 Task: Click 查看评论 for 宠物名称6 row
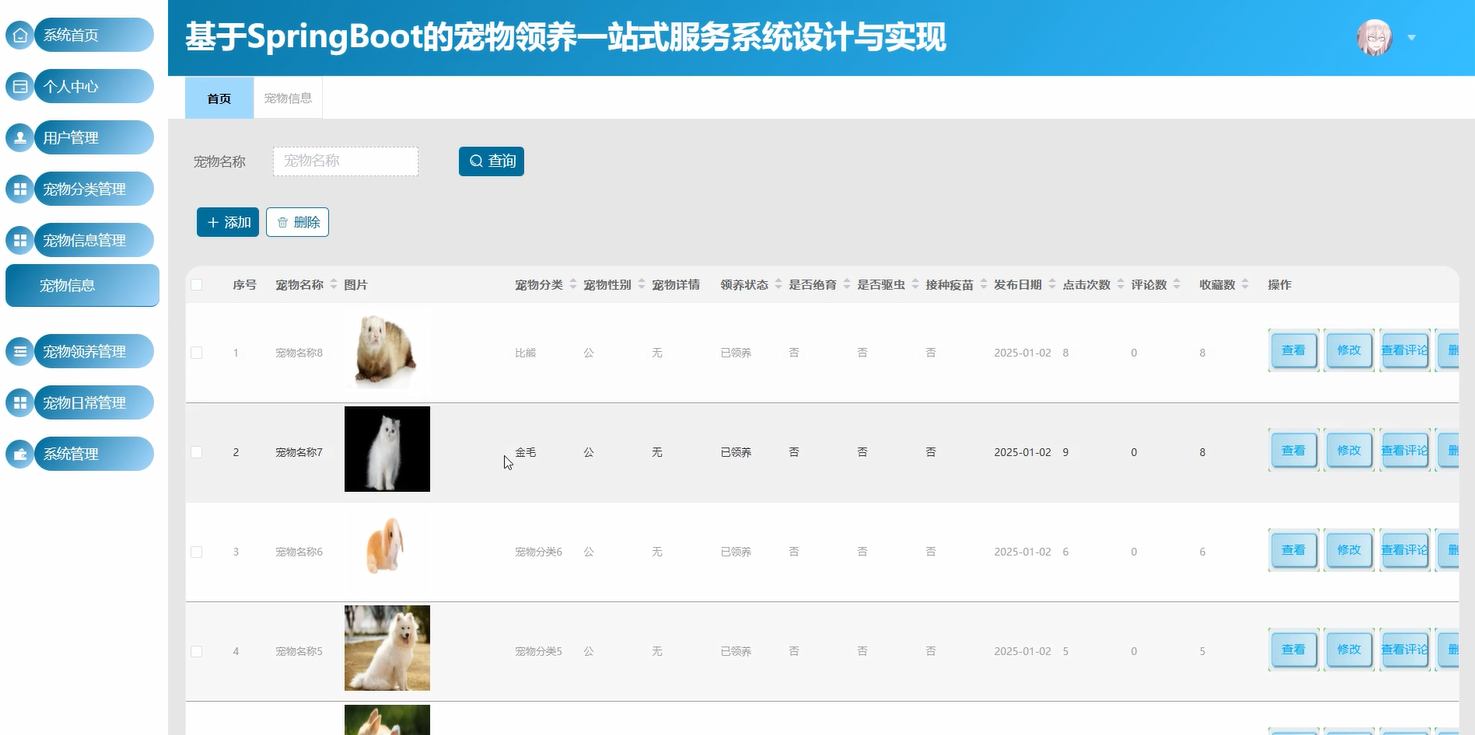coord(1405,549)
